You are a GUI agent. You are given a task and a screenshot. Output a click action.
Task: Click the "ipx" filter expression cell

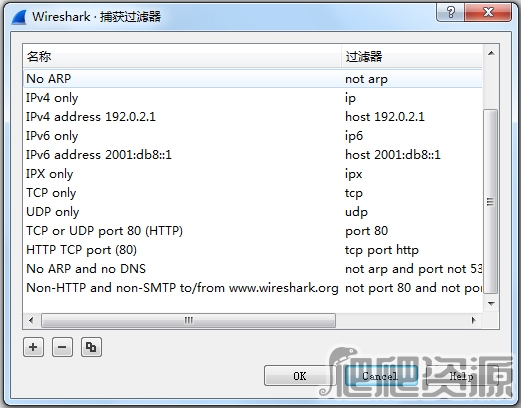tap(353, 174)
